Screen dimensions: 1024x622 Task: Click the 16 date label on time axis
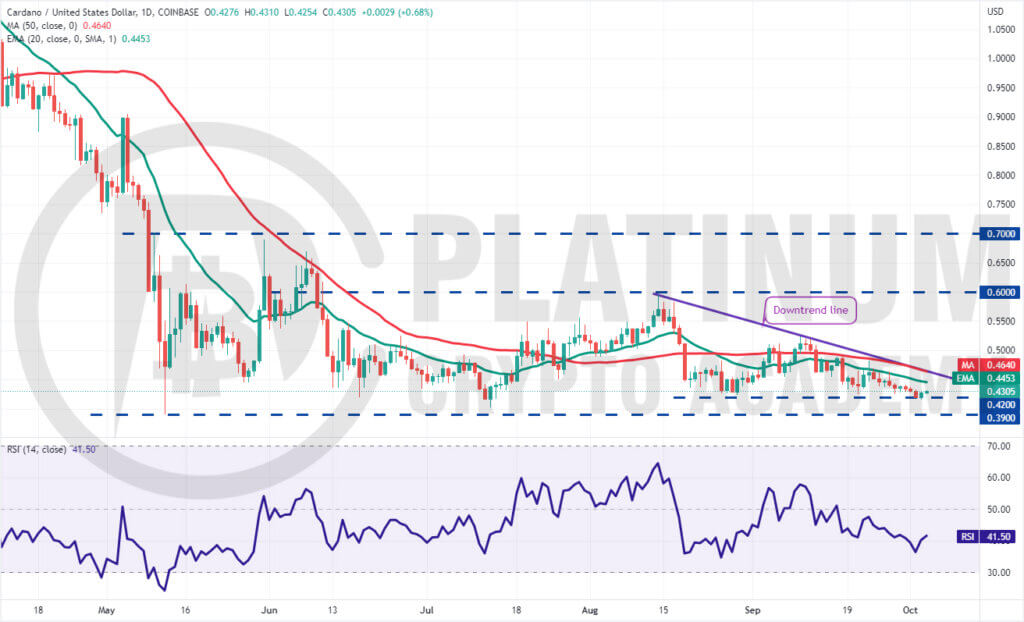185,610
